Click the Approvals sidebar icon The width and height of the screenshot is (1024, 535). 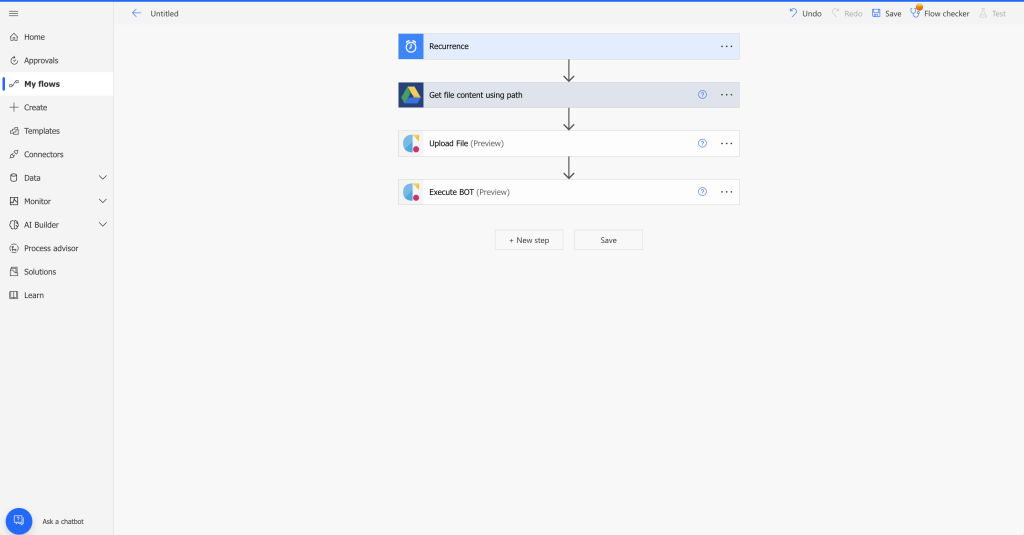click(x=14, y=61)
